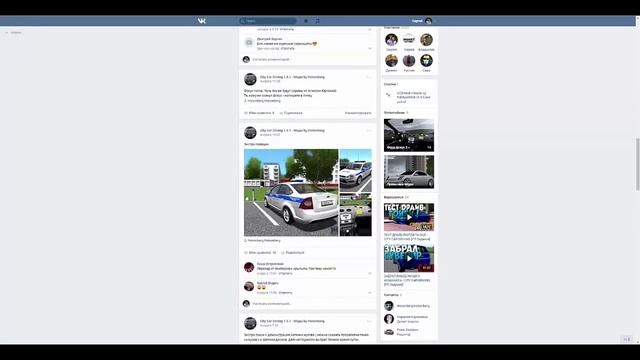Open group avatar of the Форд Focus text post

click(x=250, y=79)
